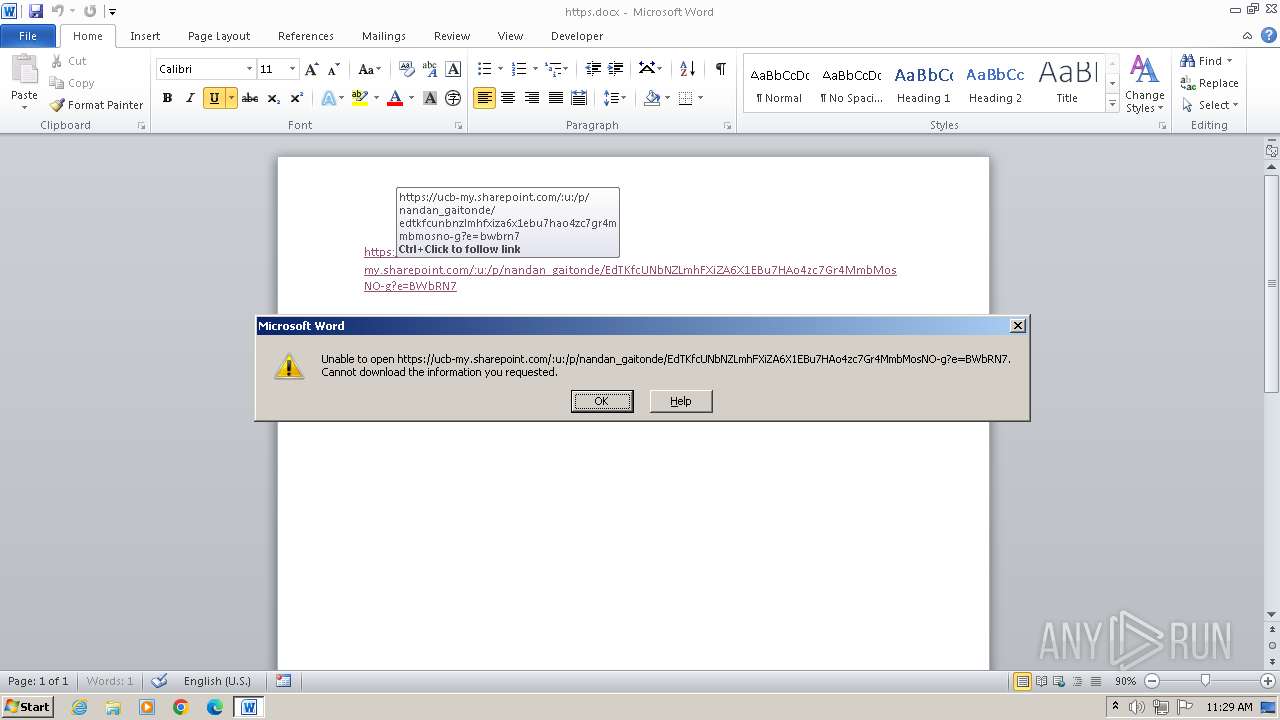
Task: Click the Zoom Out minus button
Action: pos(1151,681)
